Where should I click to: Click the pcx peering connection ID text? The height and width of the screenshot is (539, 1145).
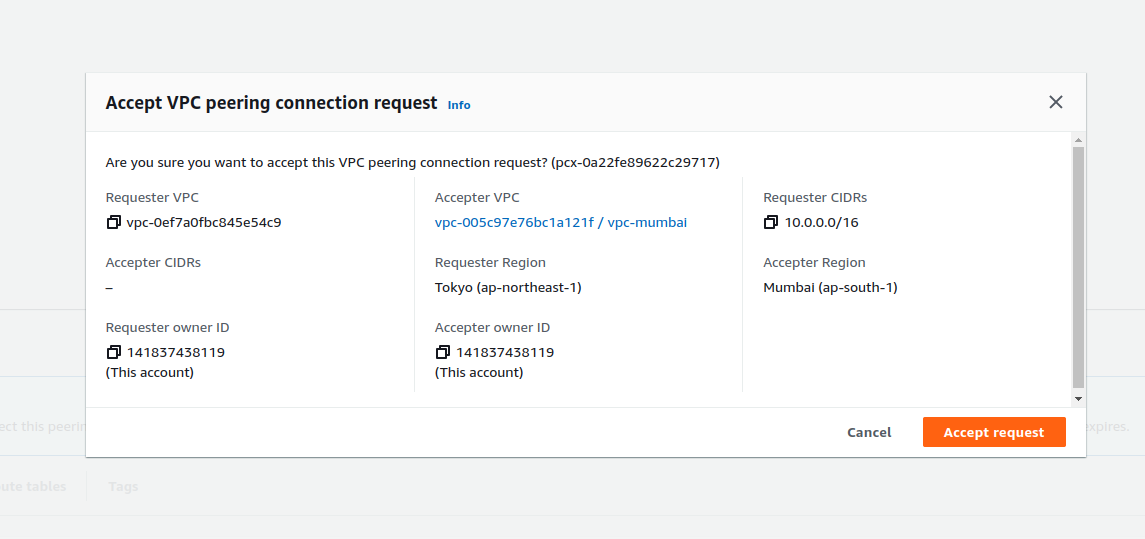[635, 162]
